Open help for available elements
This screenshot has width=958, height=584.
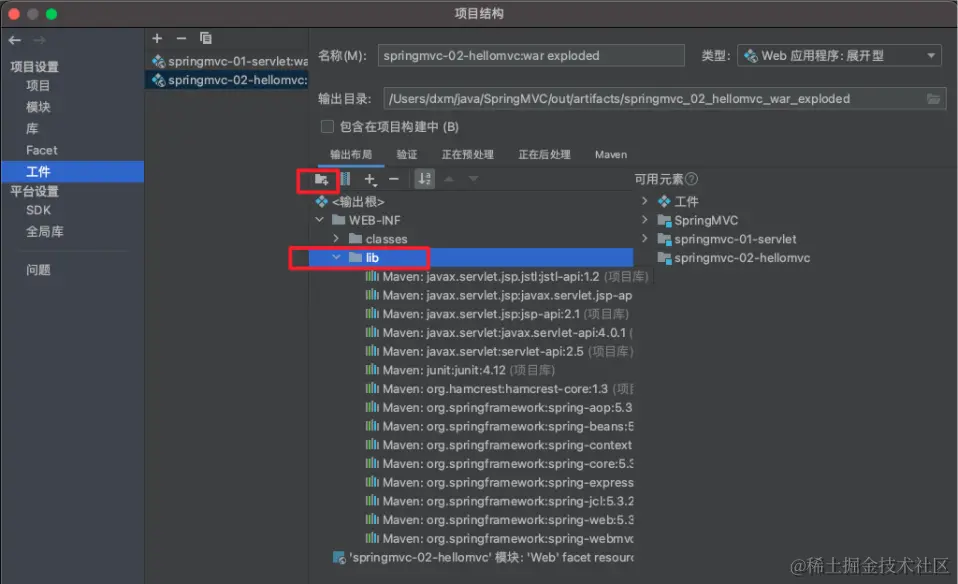691,179
